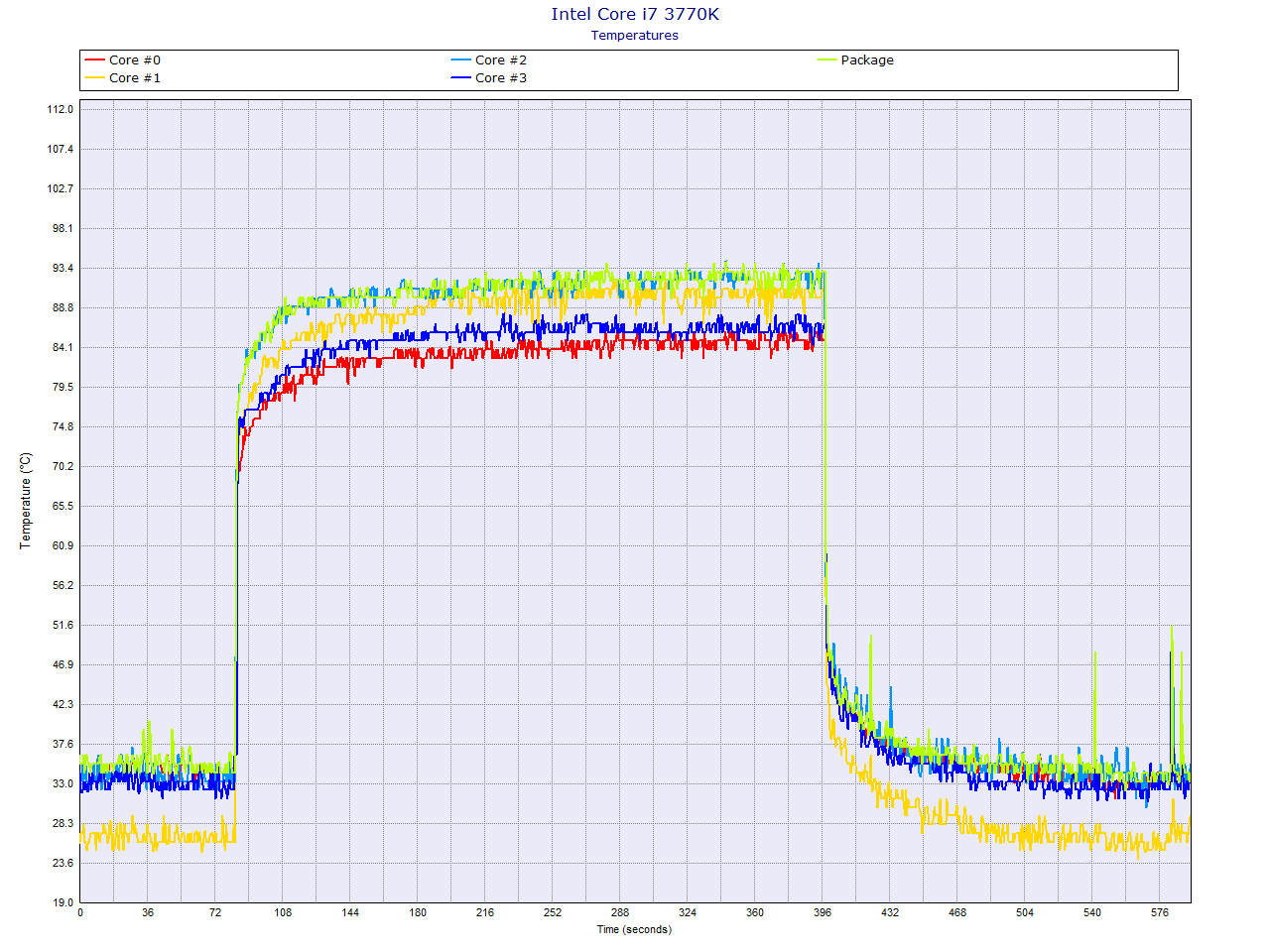
Task: Click the green Package color line
Action: (827, 60)
